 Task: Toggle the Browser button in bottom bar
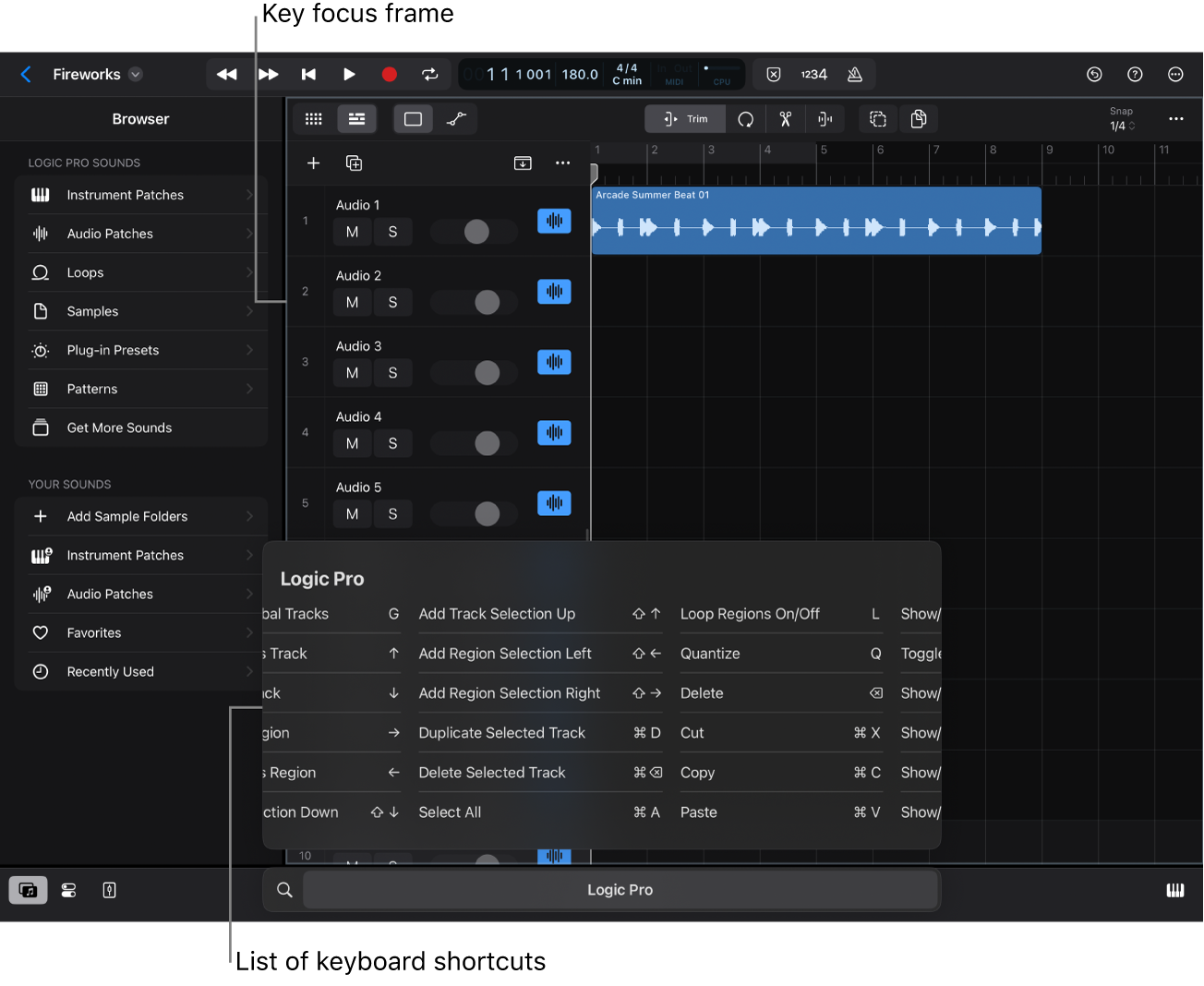pyautogui.click(x=29, y=890)
